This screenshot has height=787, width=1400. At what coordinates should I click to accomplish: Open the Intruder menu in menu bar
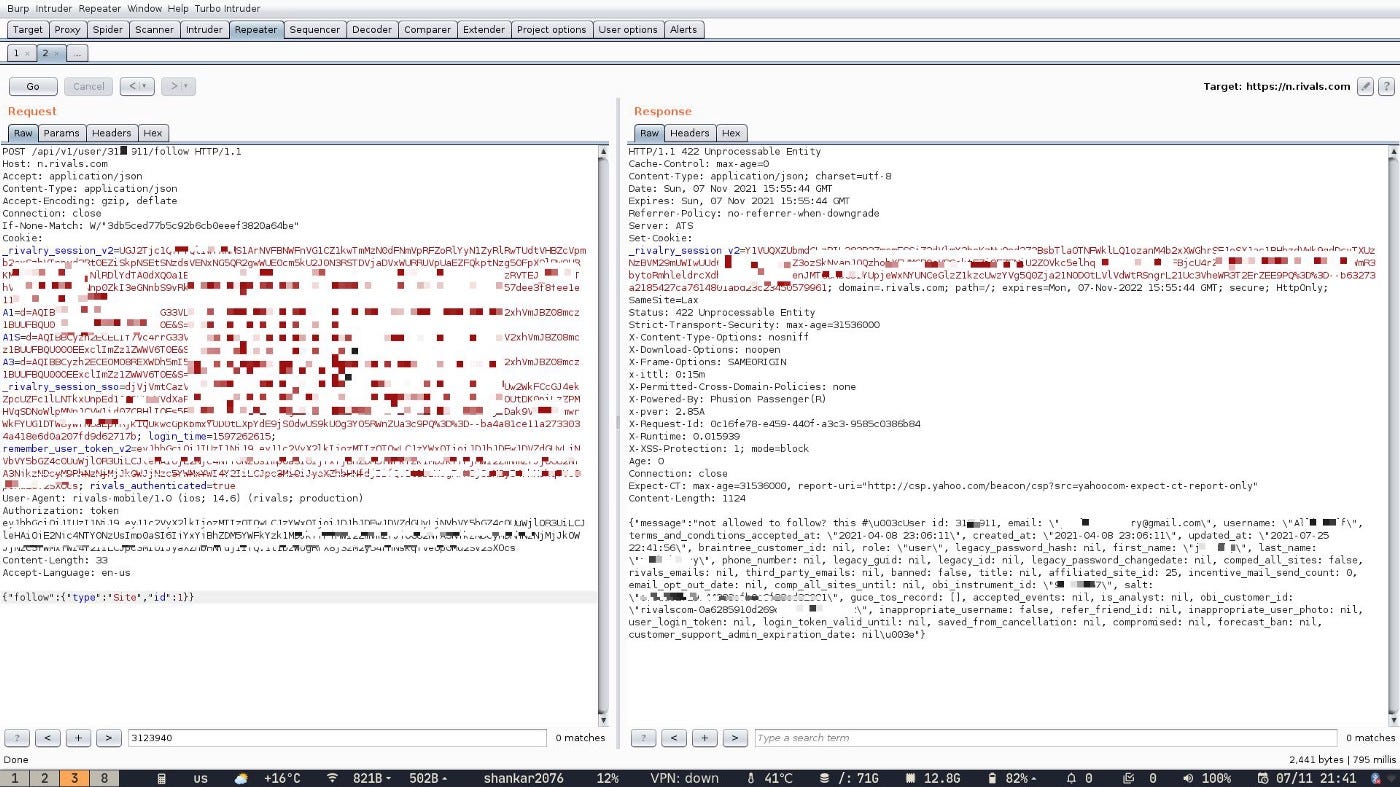(x=55, y=8)
